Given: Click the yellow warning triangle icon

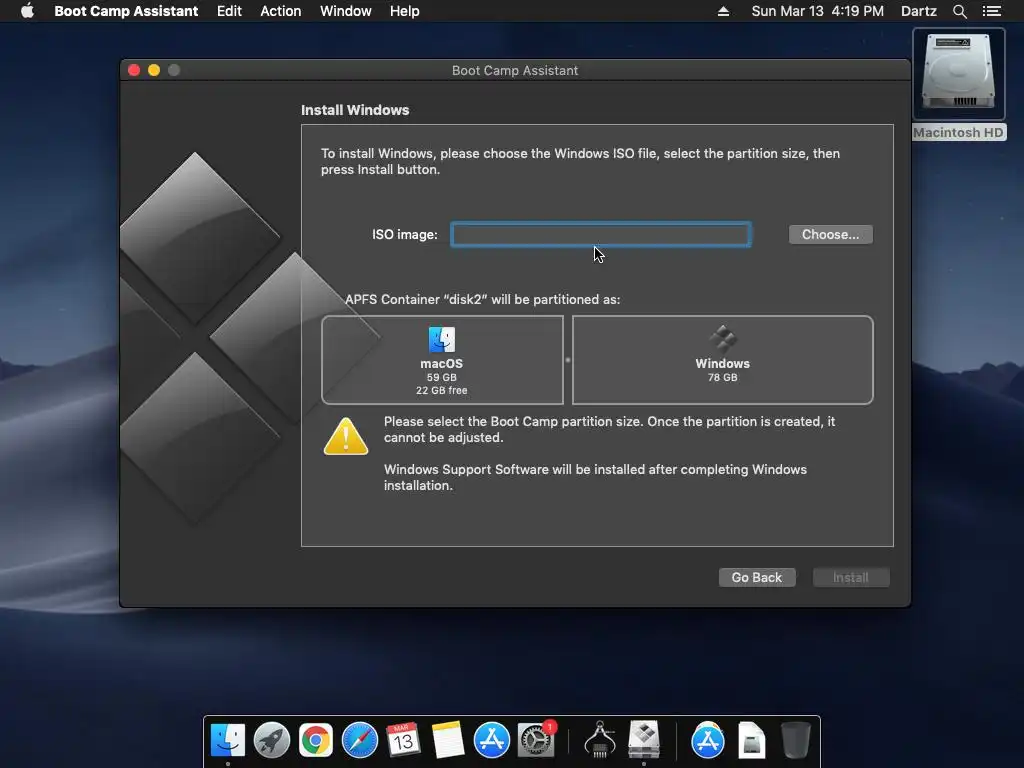Looking at the screenshot, I should 345,436.
